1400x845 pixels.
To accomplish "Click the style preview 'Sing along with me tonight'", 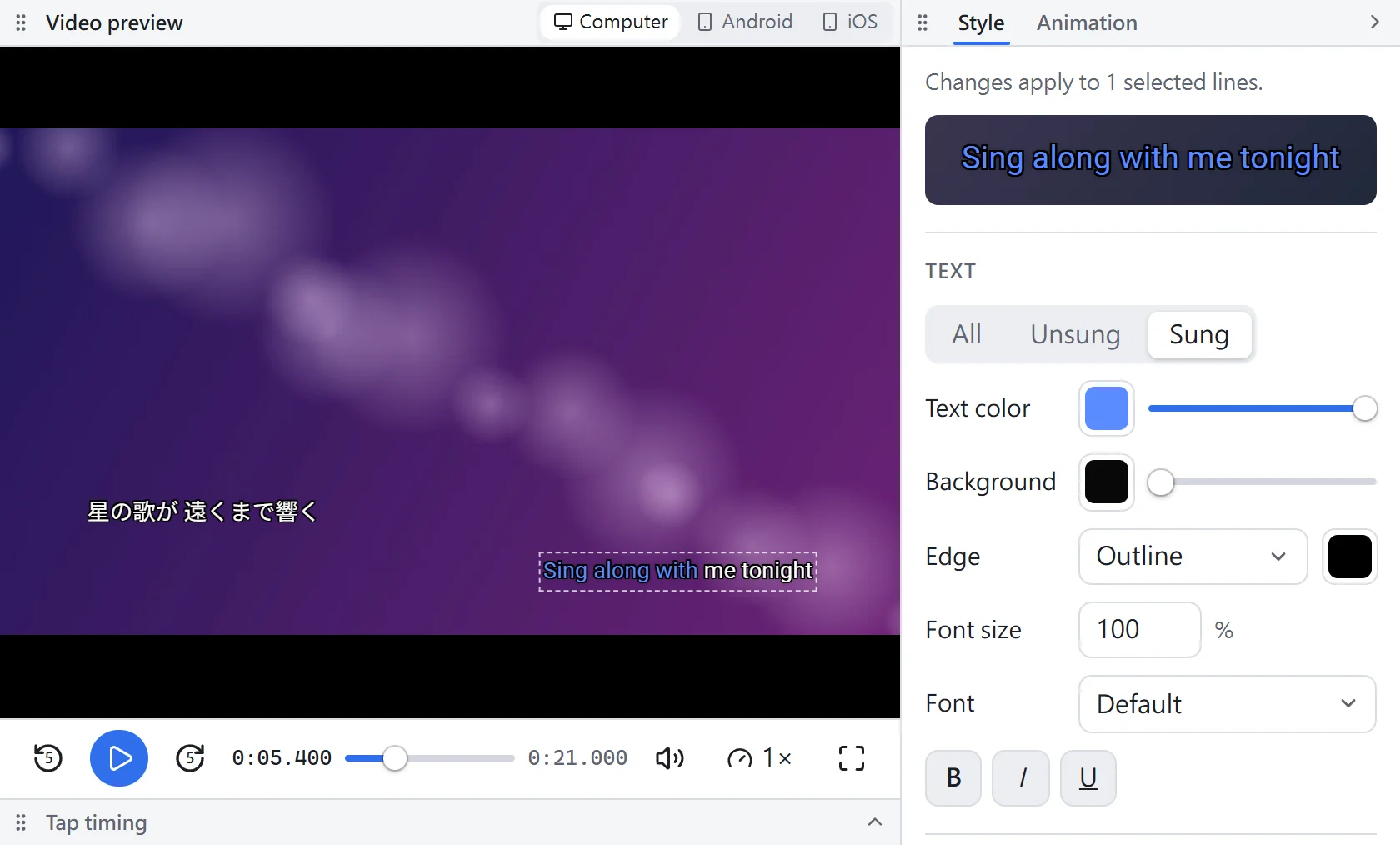I will (1150, 158).
